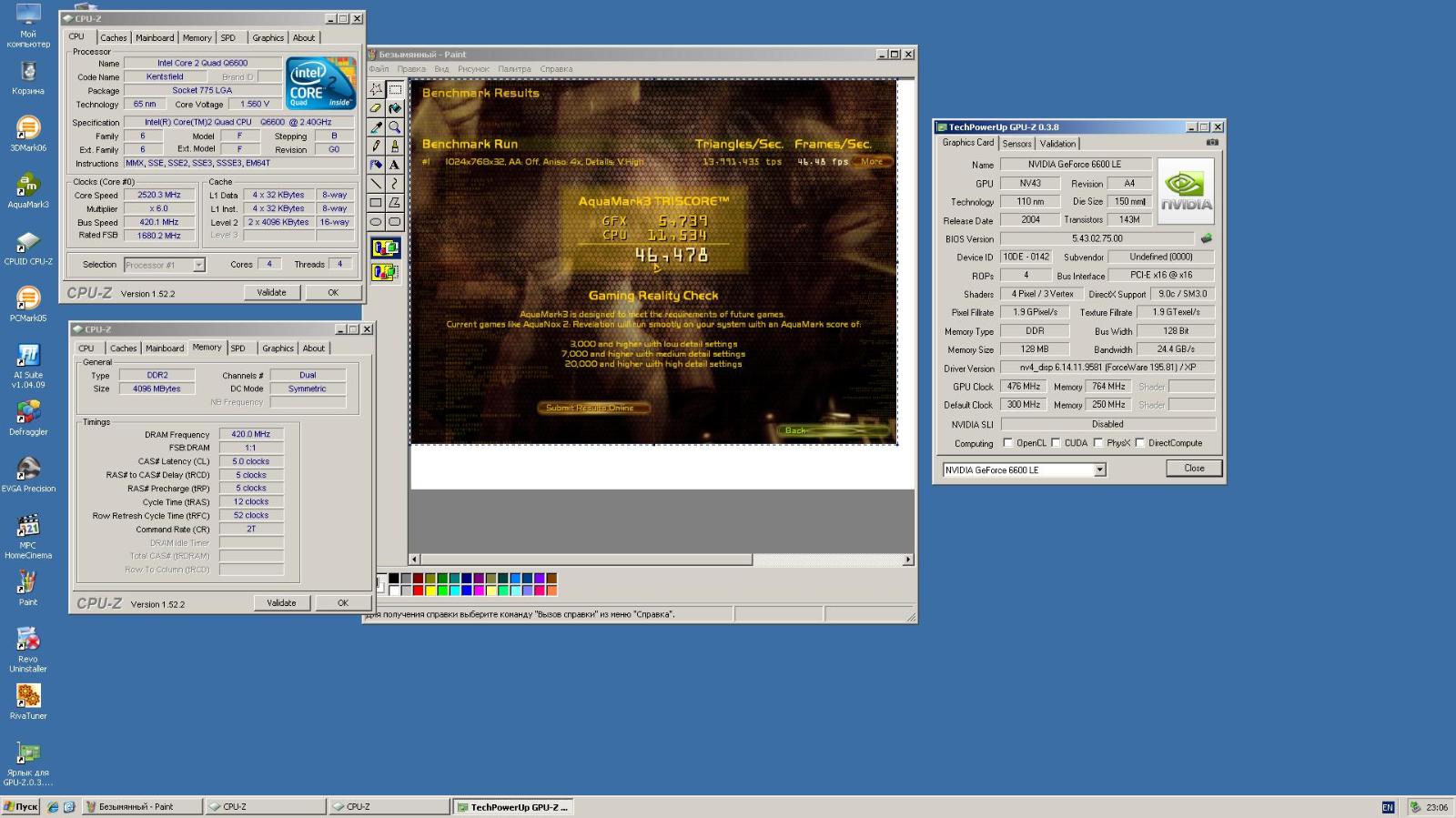Select the rectangular Select tool in Paint

point(395,89)
